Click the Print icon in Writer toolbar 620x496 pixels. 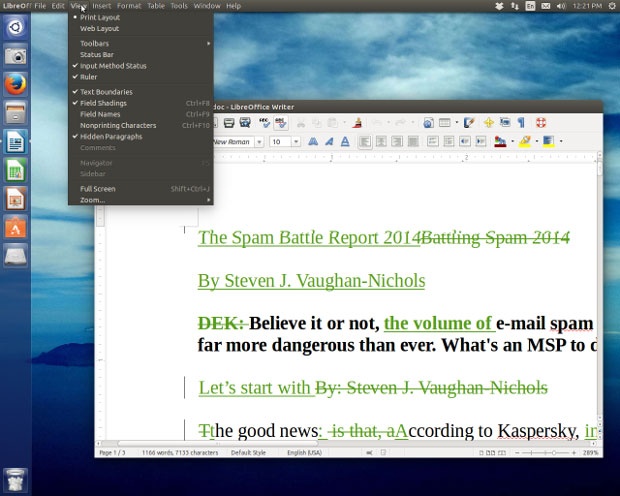click(x=229, y=123)
